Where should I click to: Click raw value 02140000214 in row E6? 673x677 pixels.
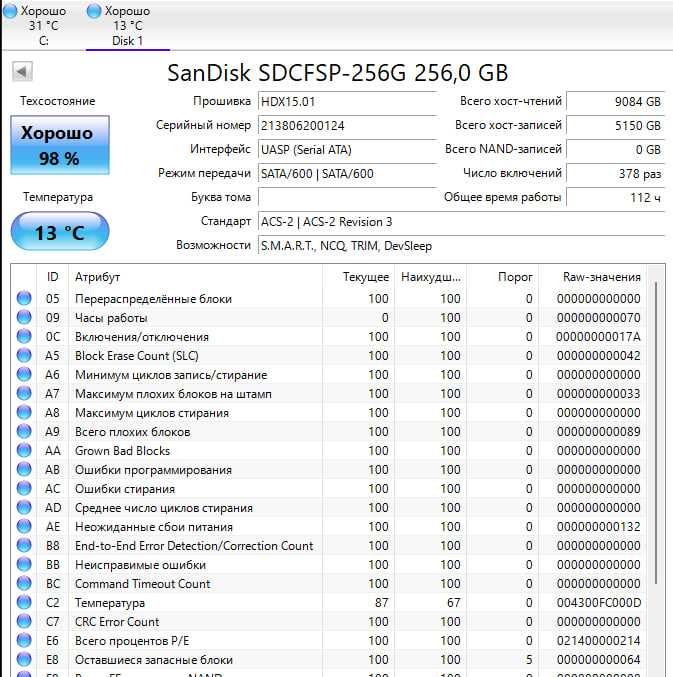[598, 641]
